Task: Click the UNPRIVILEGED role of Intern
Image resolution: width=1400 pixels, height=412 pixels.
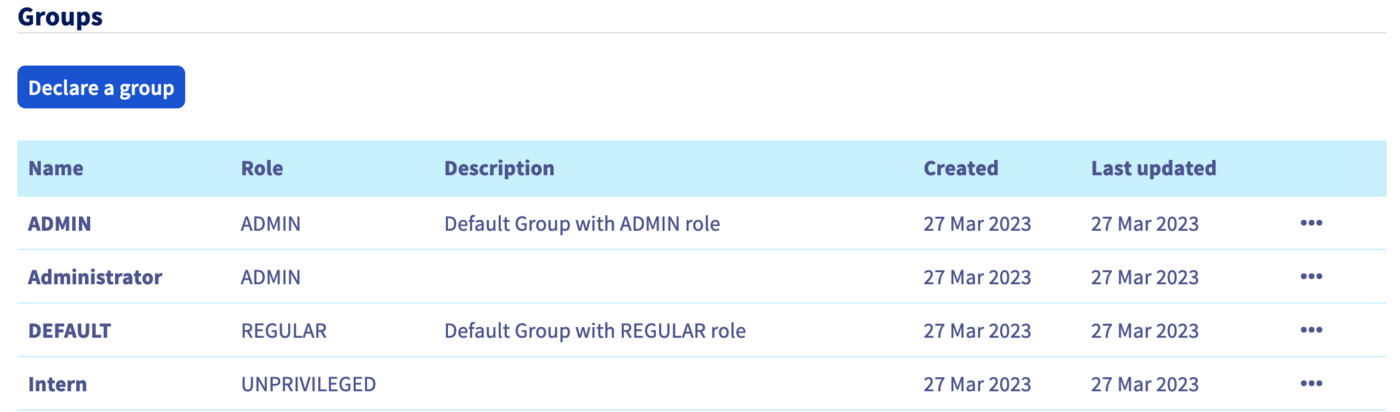Action: (308, 384)
